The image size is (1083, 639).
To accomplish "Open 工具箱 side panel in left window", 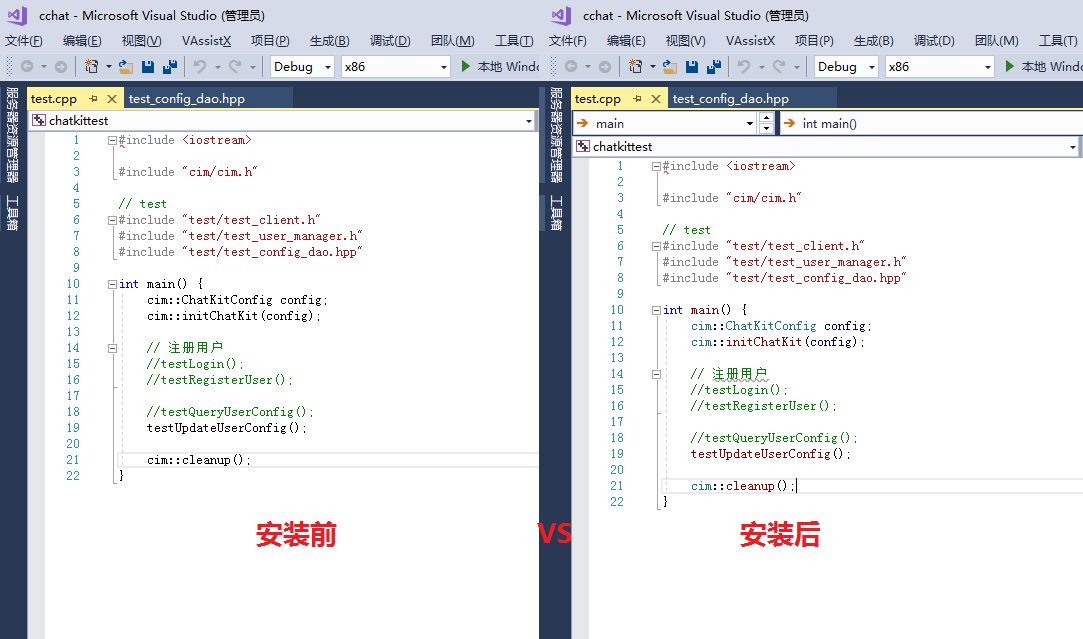I will pos(12,213).
